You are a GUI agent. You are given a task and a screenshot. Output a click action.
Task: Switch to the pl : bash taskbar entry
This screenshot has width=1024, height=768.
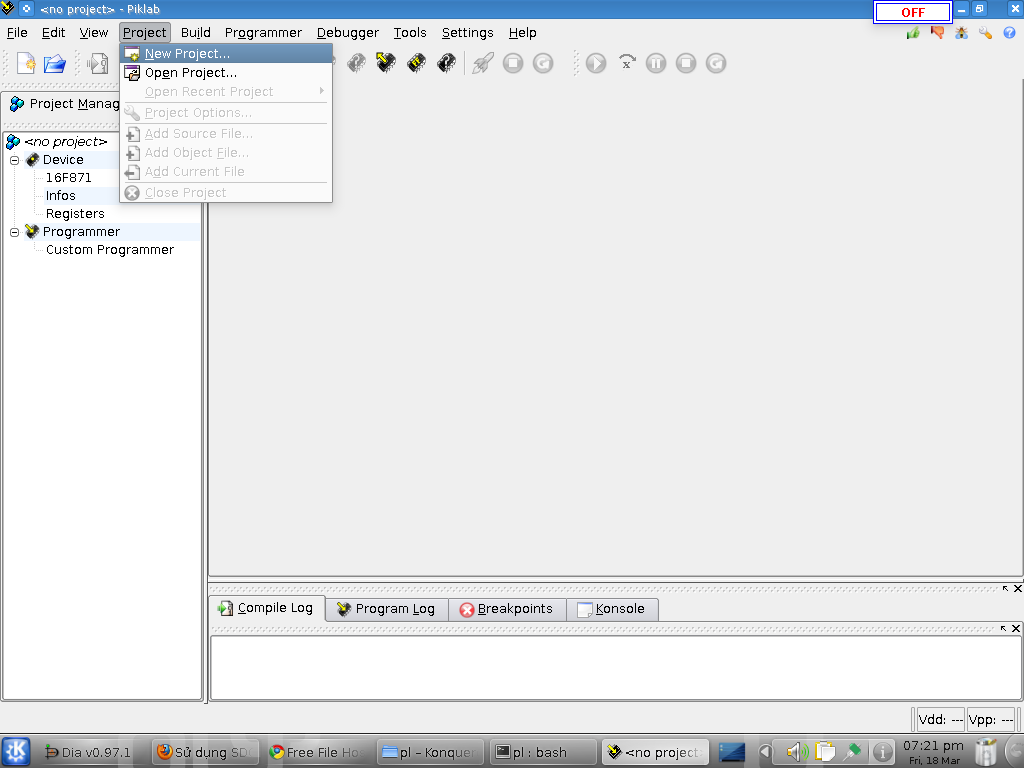tap(542, 752)
